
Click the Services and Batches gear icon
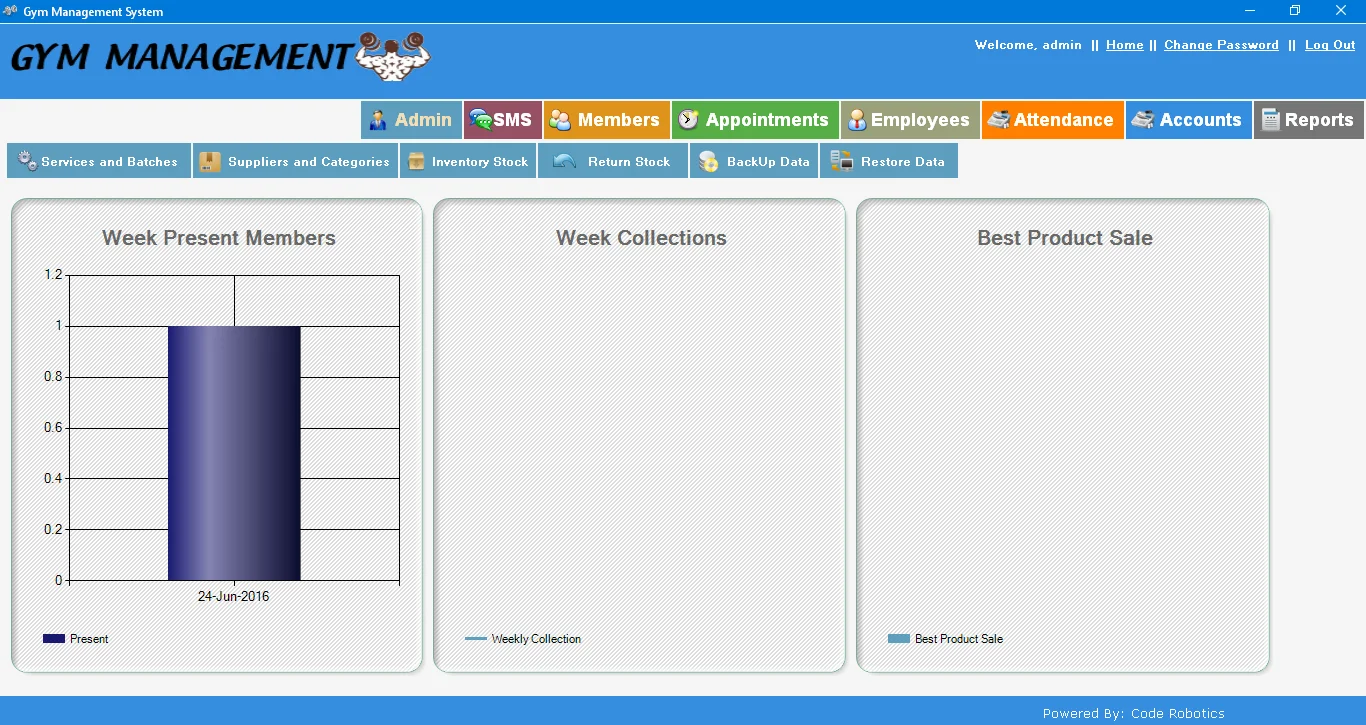pyautogui.click(x=27, y=161)
